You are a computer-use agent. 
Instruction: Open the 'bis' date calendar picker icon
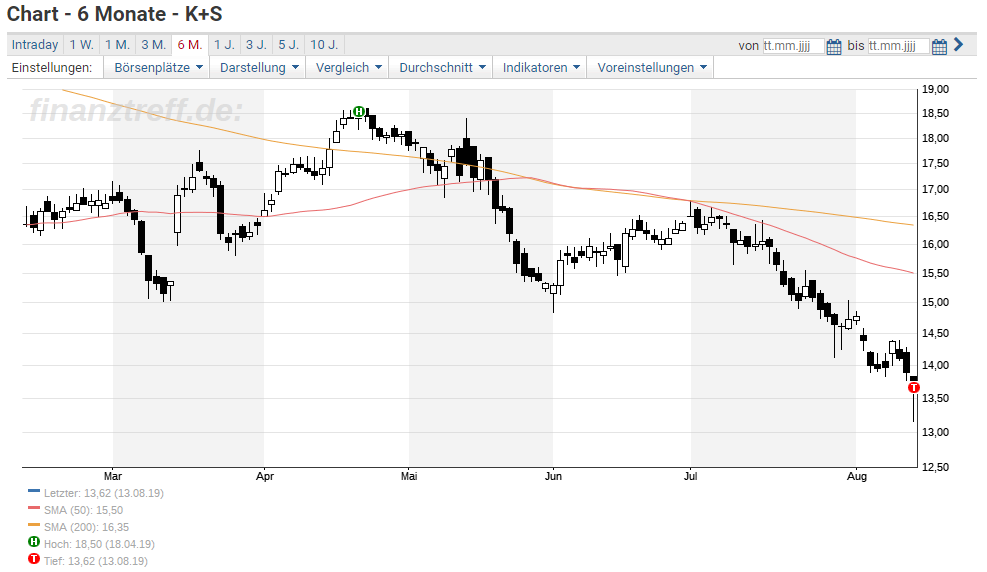tap(939, 47)
